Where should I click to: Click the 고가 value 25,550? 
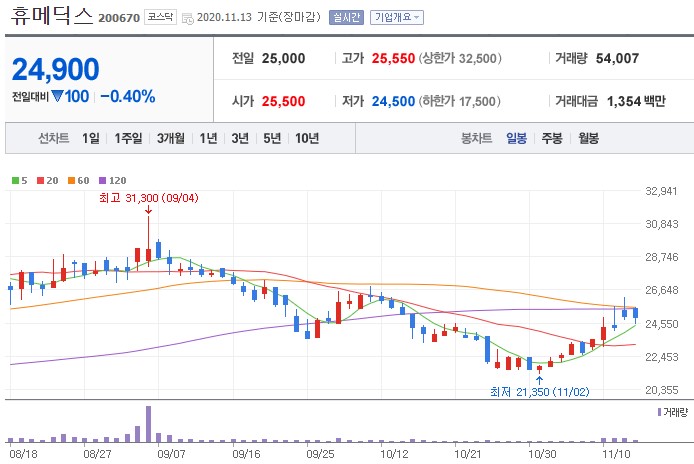point(393,58)
